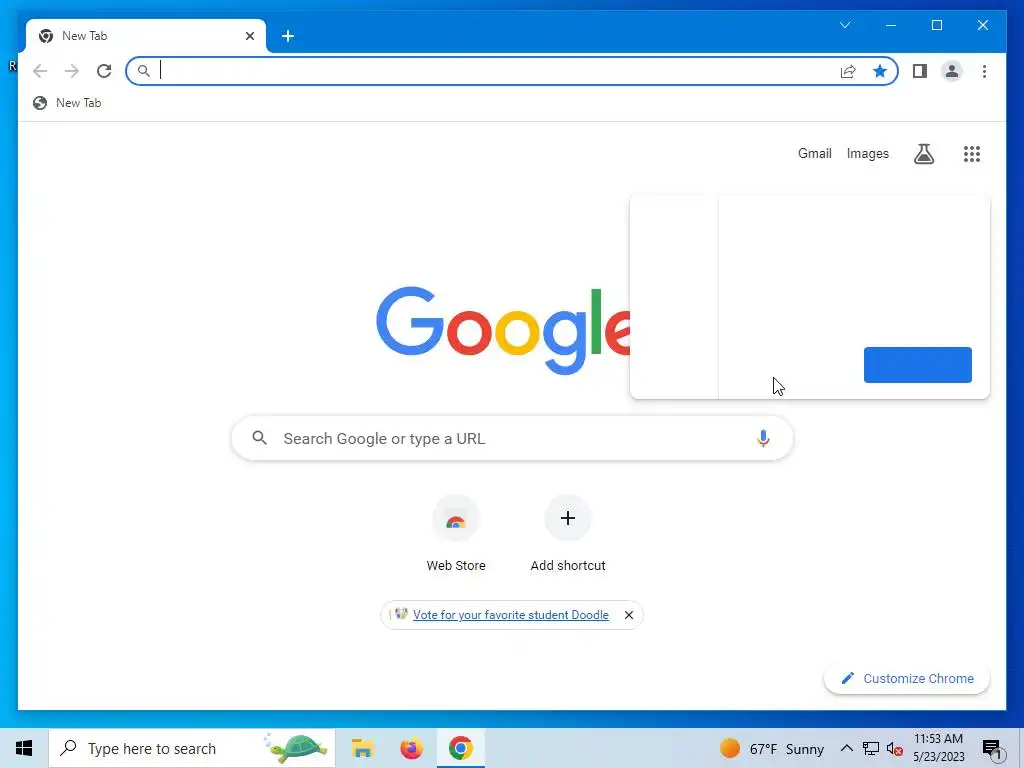1024x768 pixels.
Task: Click the share page icon in address bar
Action: [x=848, y=71]
